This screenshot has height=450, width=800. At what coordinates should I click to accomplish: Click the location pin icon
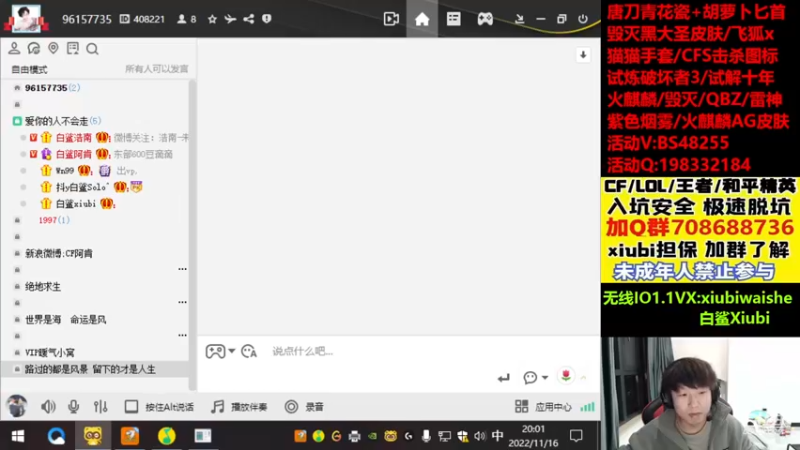click(53, 48)
